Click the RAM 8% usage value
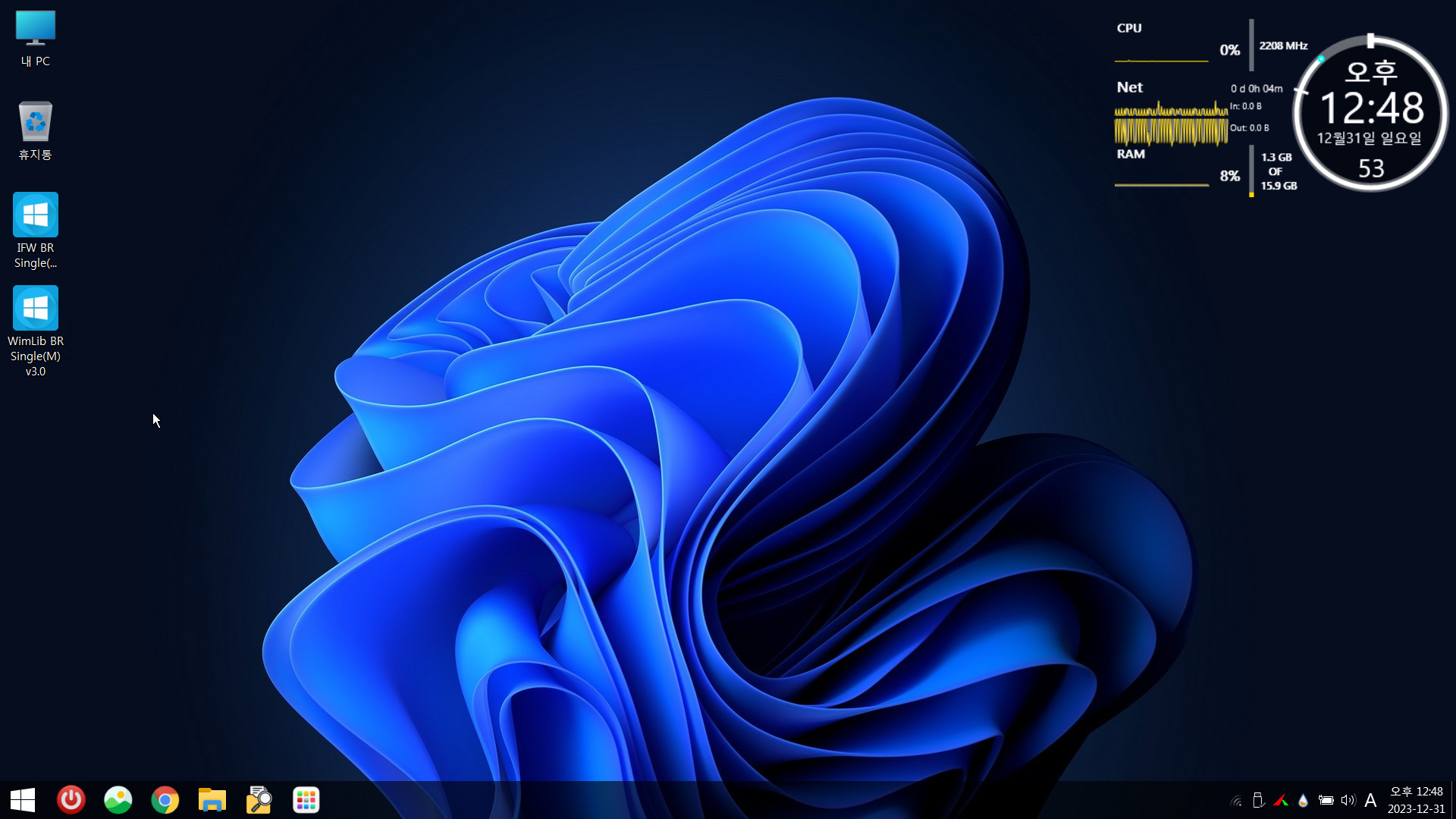This screenshot has height=819, width=1456. click(x=1229, y=176)
